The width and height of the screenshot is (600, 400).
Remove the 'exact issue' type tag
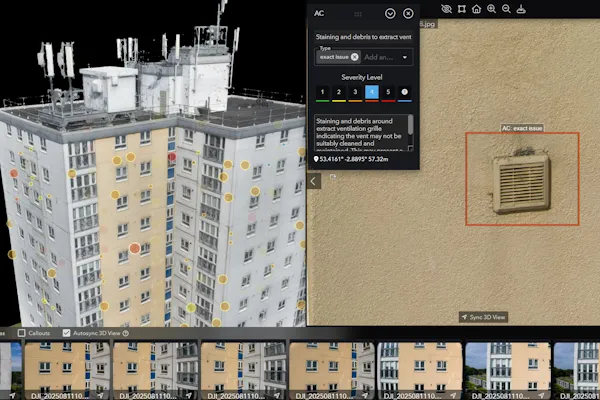click(x=354, y=57)
